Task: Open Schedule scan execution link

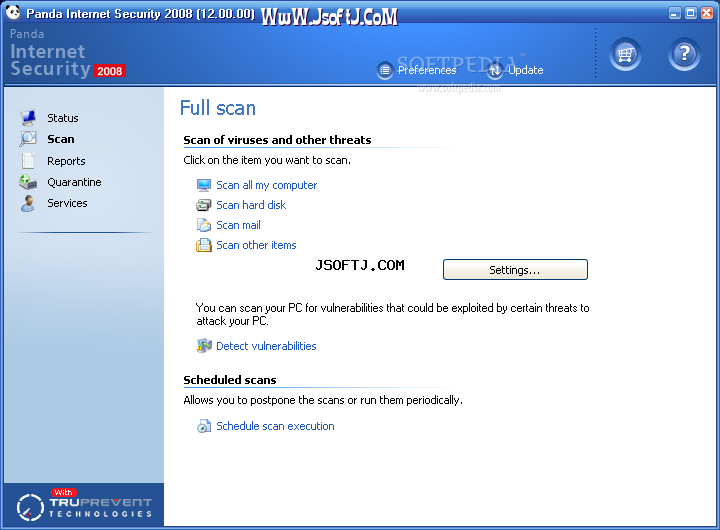Action: pyautogui.click(x=275, y=426)
